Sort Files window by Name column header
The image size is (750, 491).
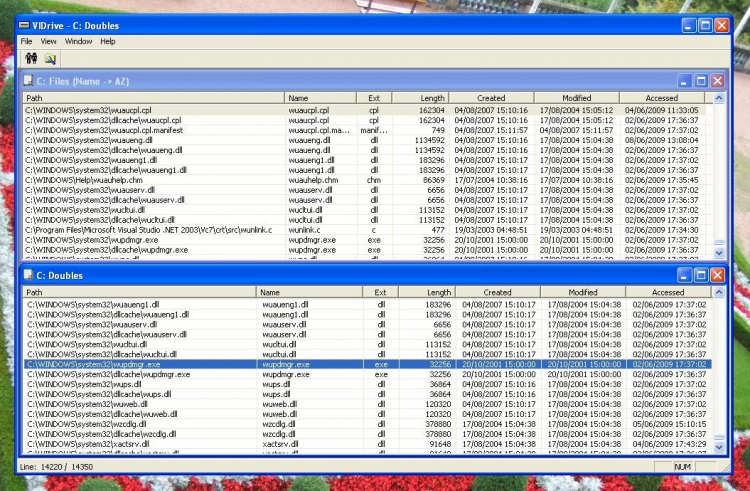tap(320, 98)
